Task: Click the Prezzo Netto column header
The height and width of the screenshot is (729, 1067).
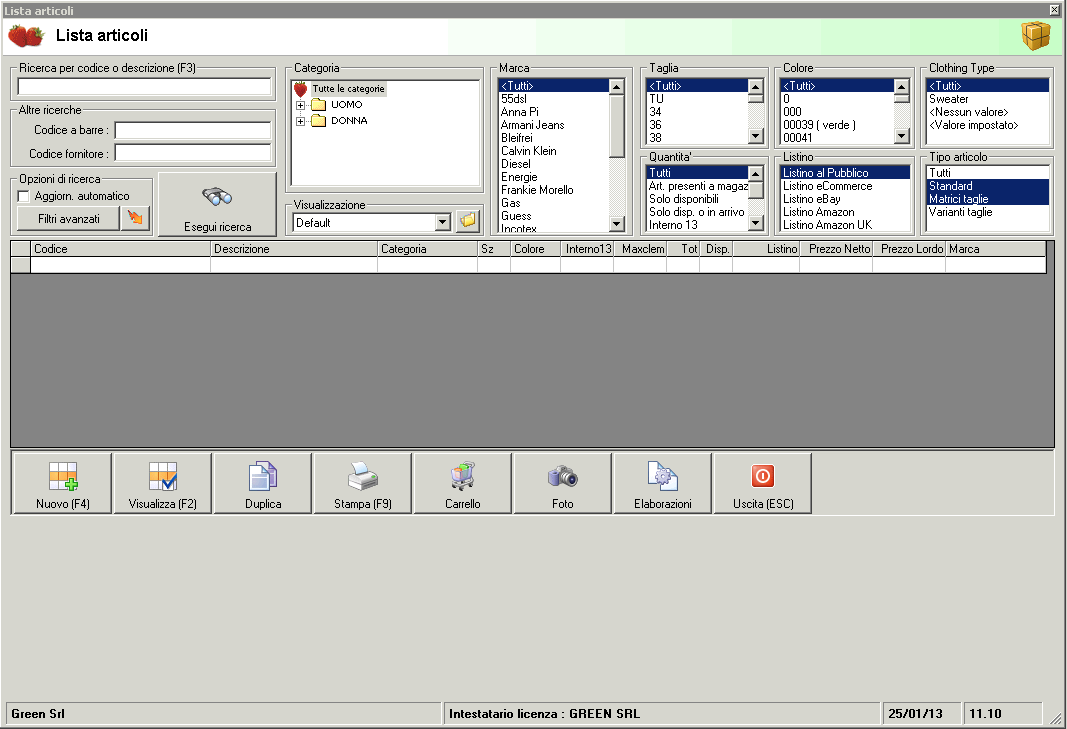Action: click(836, 249)
